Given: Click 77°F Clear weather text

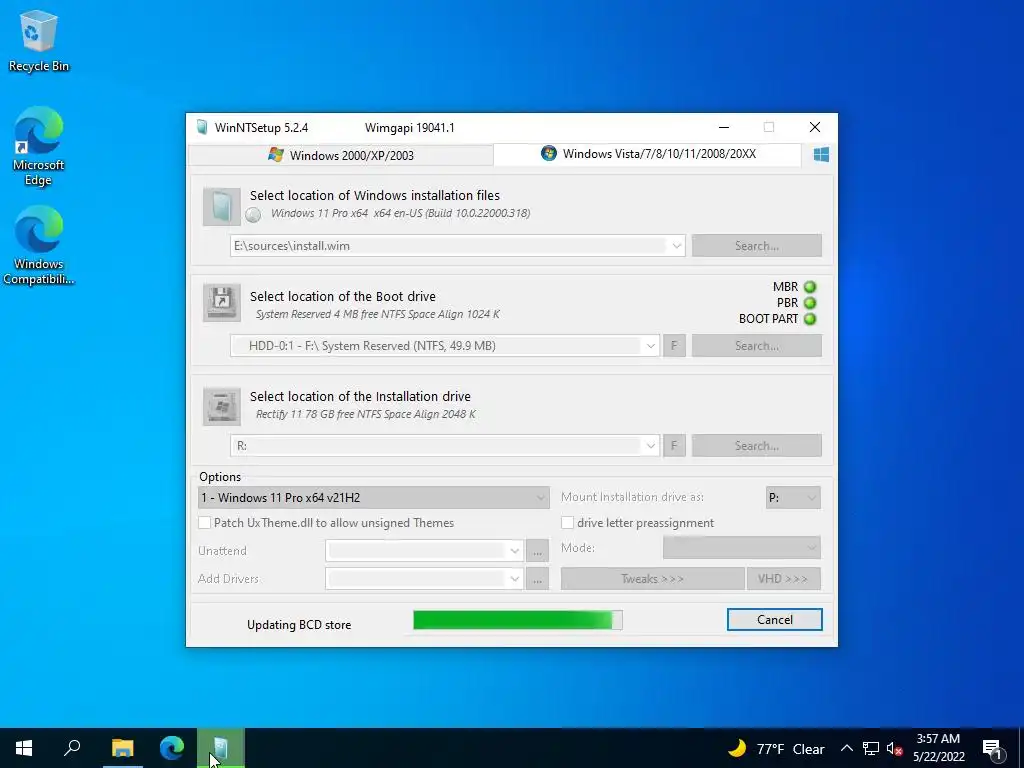Looking at the screenshot, I should [790, 749].
